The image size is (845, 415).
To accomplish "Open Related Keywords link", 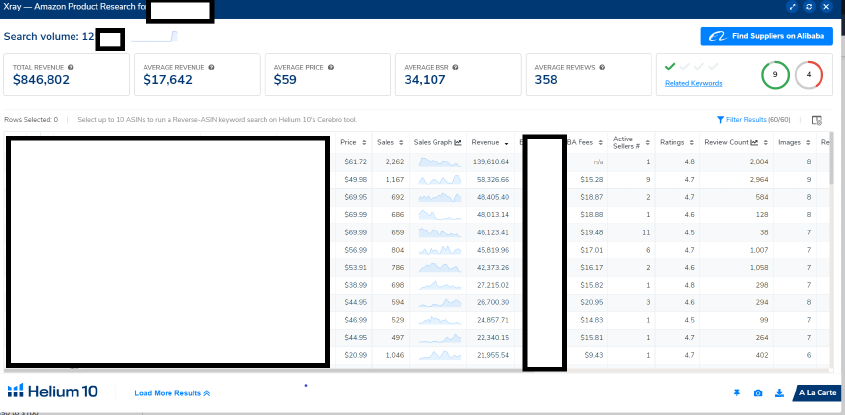I will (694, 84).
